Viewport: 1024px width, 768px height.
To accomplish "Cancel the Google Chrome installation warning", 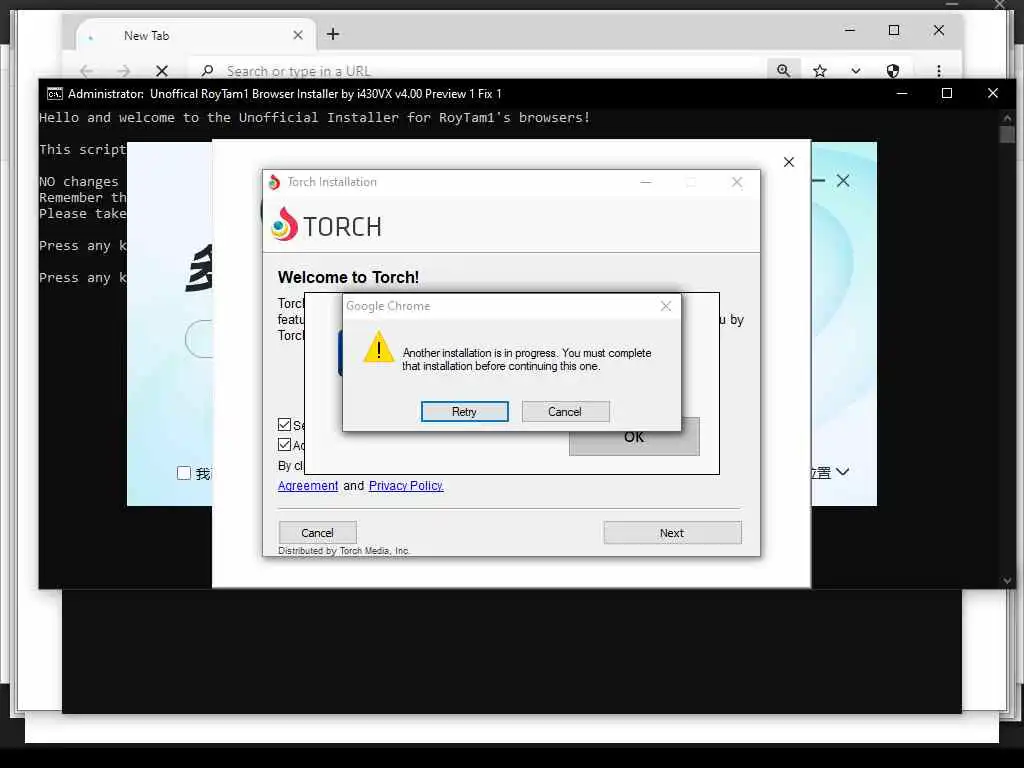I will coord(565,411).
